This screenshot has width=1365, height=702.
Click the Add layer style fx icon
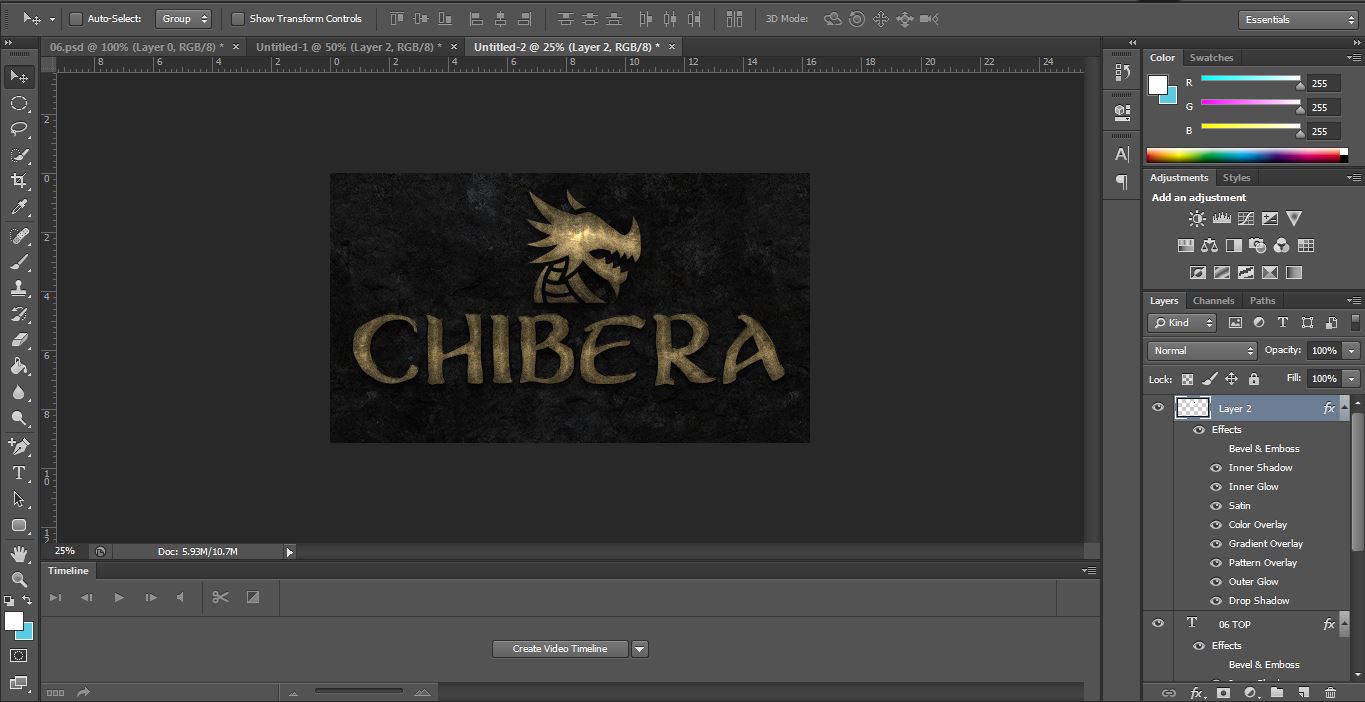pos(1197,692)
